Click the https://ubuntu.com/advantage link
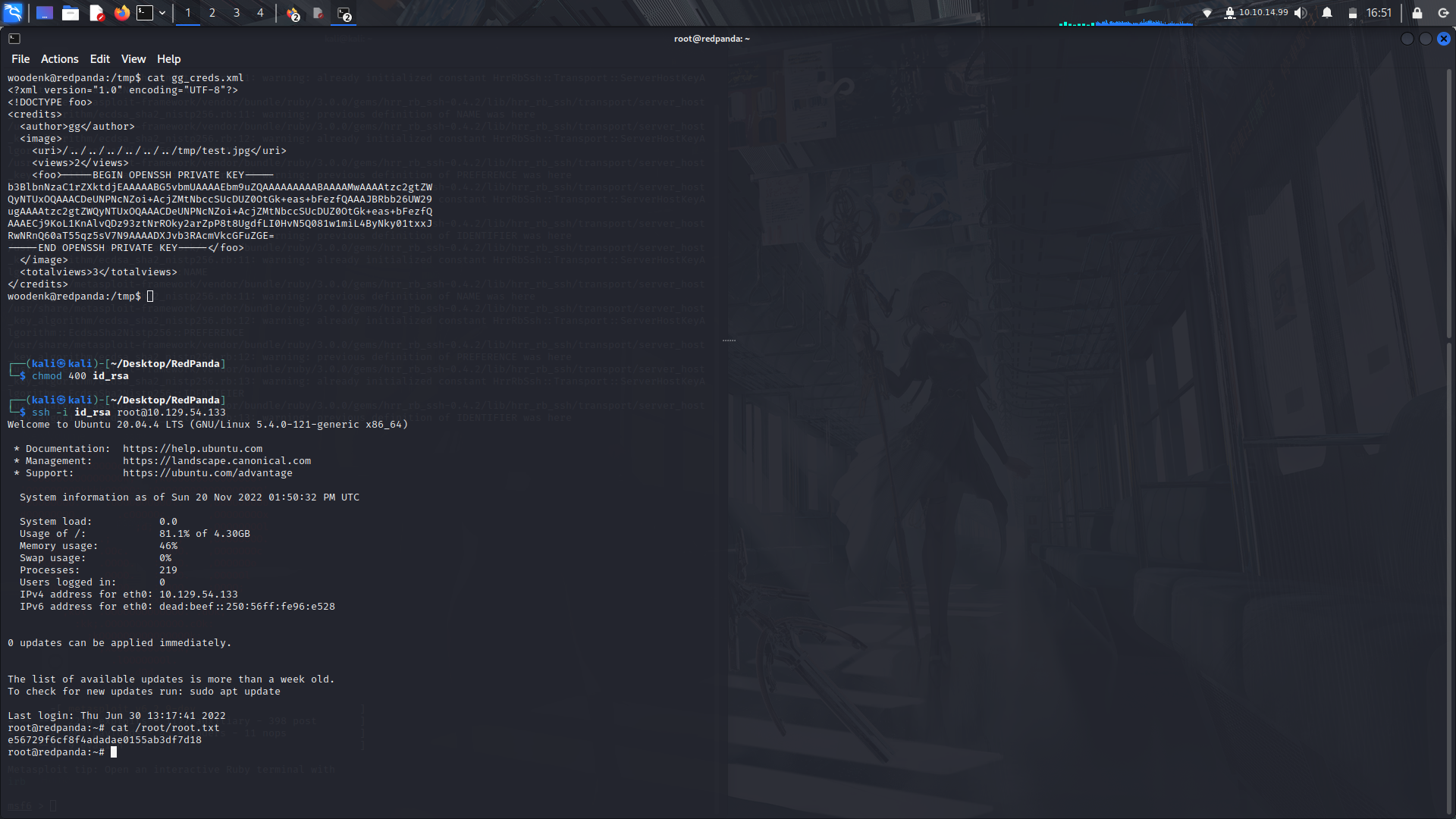This screenshot has height=819, width=1456. point(208,472)
